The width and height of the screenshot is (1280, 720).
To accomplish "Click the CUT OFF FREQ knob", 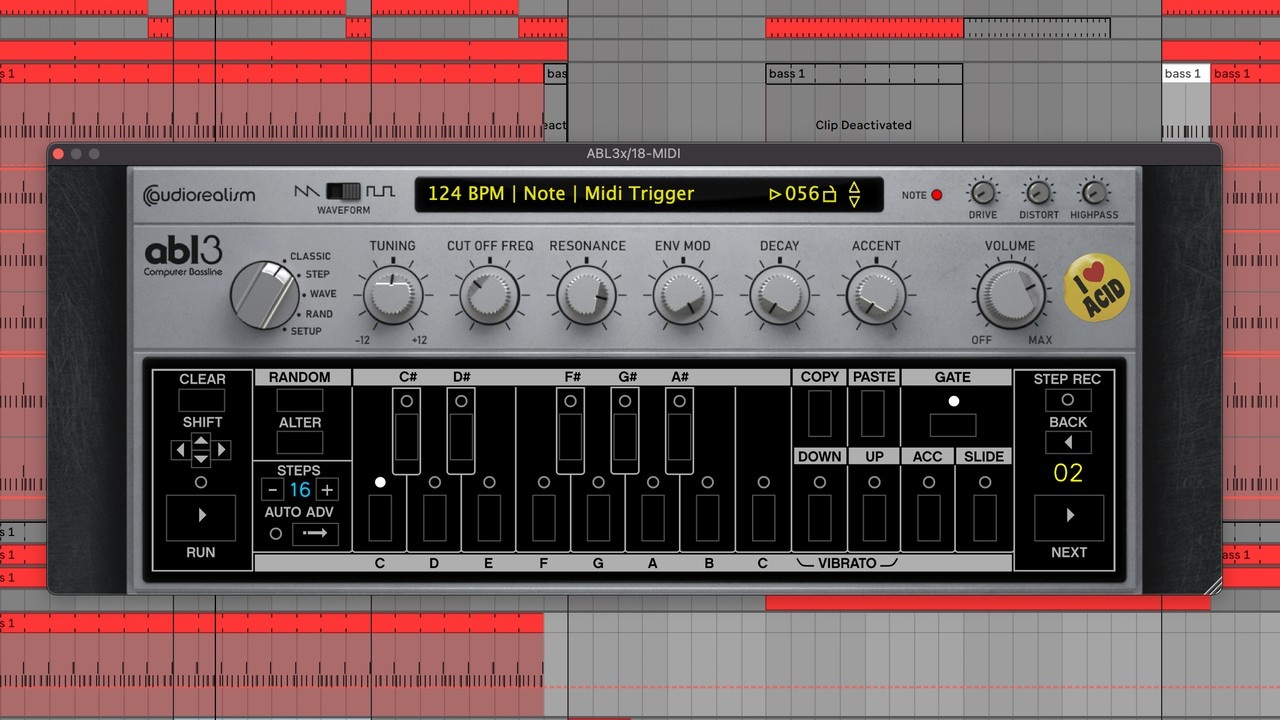I will (490, 297).
